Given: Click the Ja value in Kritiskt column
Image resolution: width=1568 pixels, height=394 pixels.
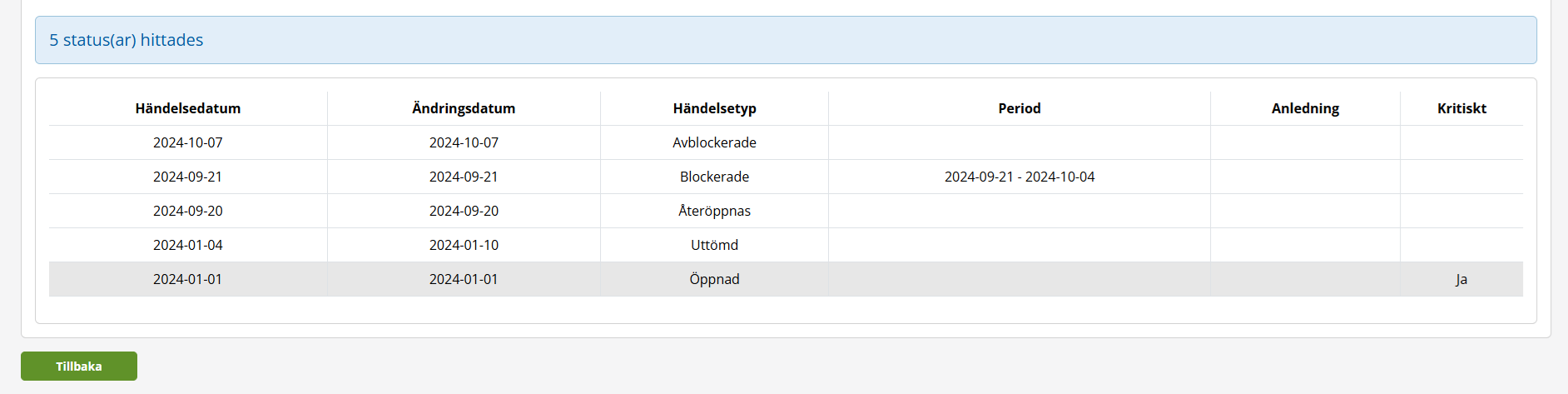Looking at the screenshot, I should tap(1461, 279).
